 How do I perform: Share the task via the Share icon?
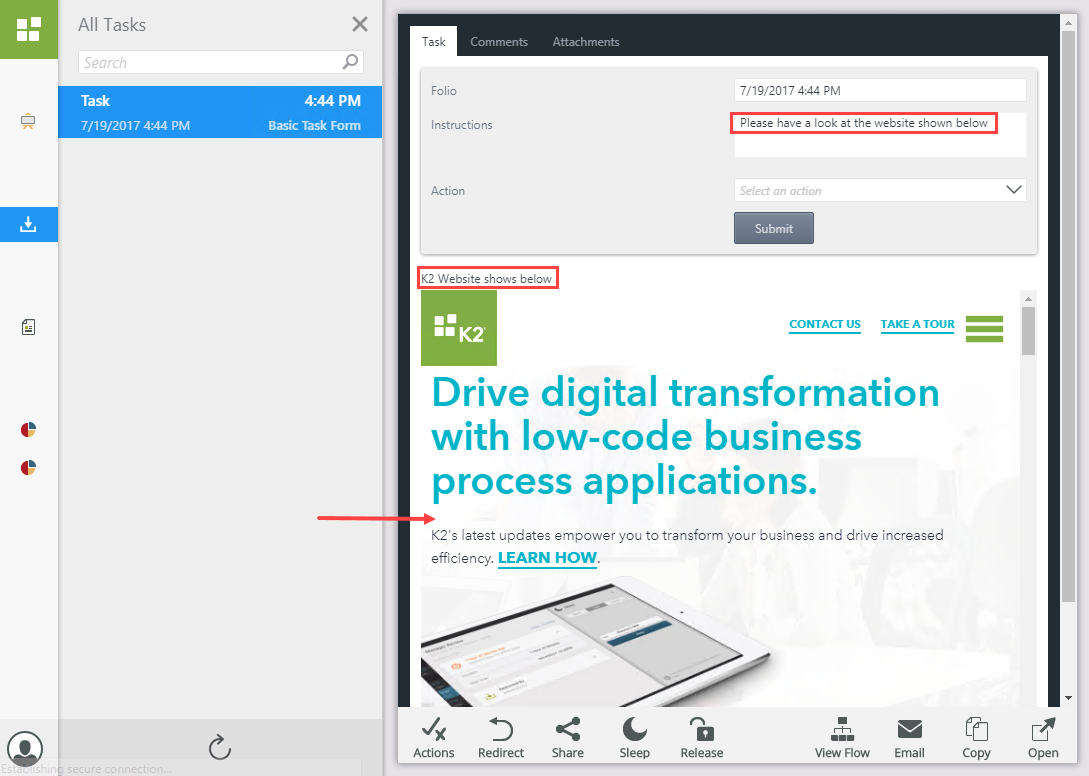(567, 737)
